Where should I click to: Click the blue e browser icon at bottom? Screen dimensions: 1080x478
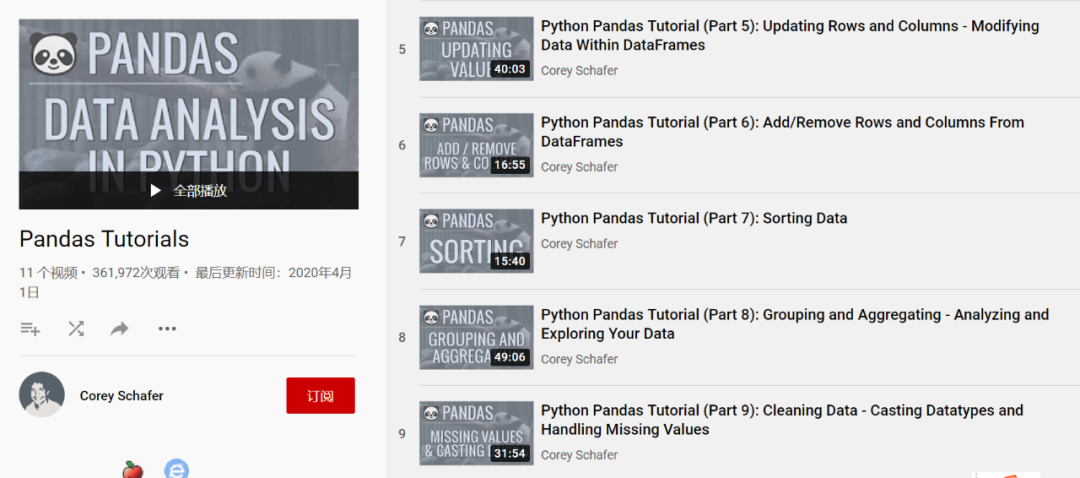pyautogui.click(x=176, y=470)
